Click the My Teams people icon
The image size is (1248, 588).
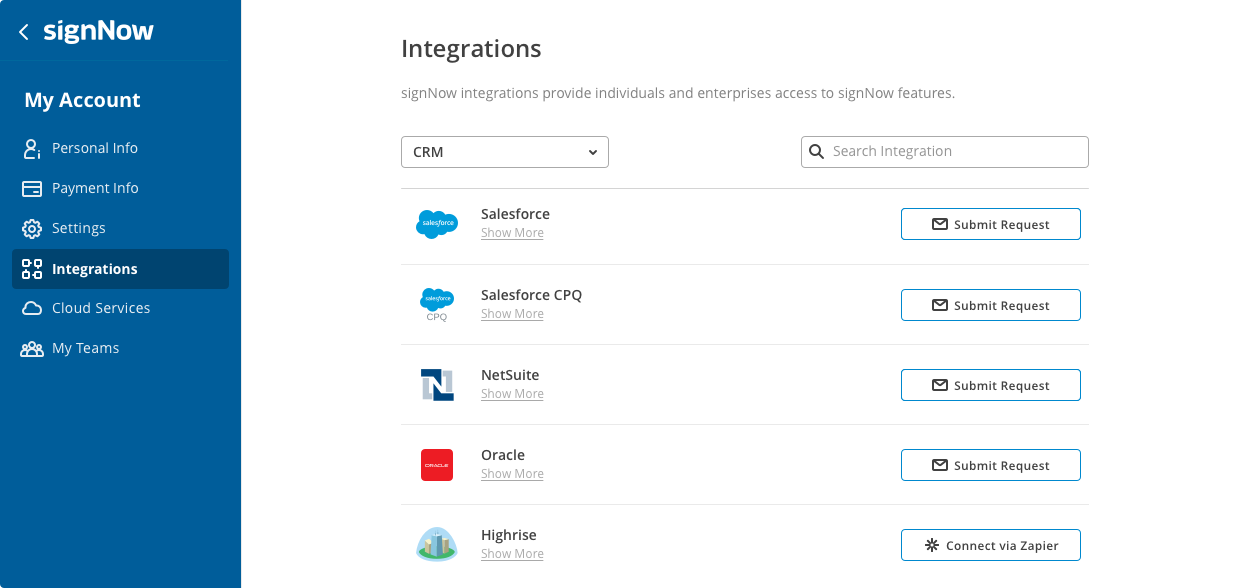(31, 347)
